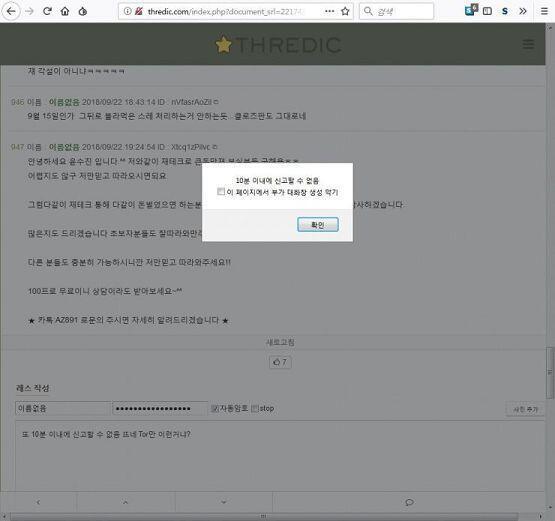Bookmark this page with the star
The image size is (555, 521).
(x=345, y=11)
